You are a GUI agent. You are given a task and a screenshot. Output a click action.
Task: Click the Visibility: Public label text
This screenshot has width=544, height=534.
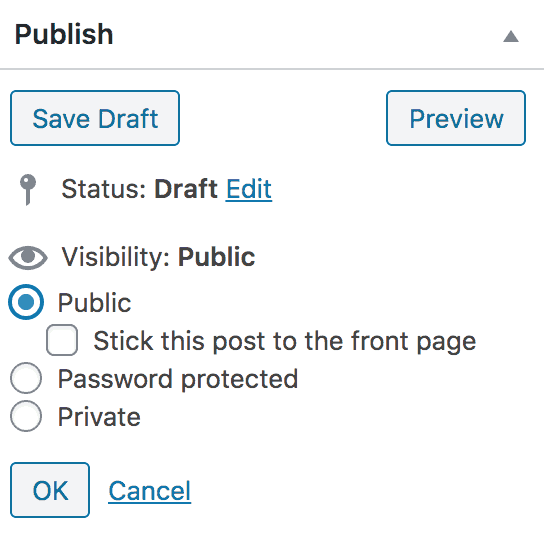(x=158, y=257)
